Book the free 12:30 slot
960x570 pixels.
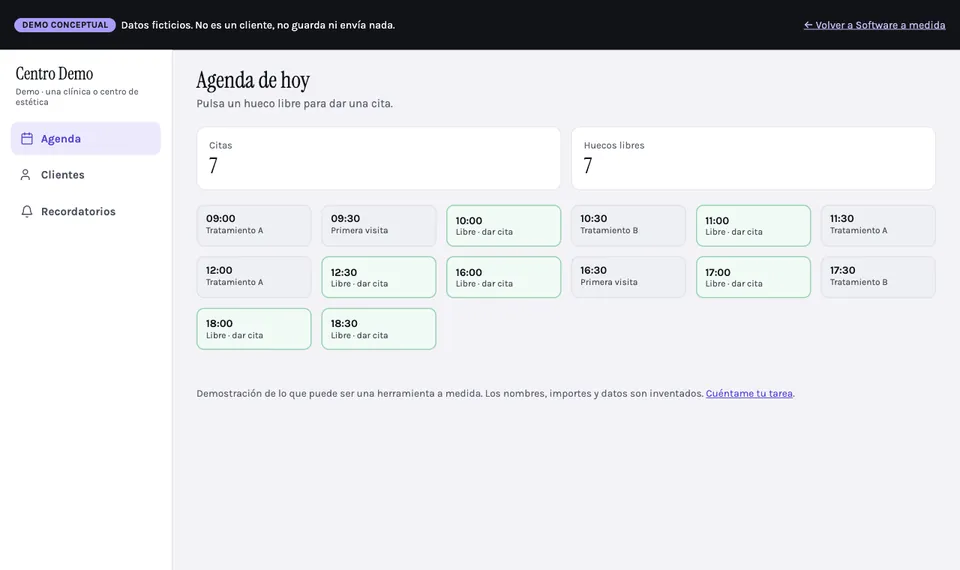click(x=378, y=277)
